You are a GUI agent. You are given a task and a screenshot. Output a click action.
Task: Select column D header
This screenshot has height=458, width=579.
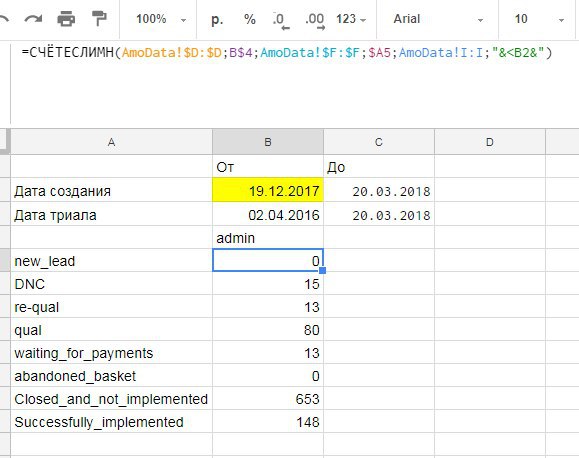[490, 142]
